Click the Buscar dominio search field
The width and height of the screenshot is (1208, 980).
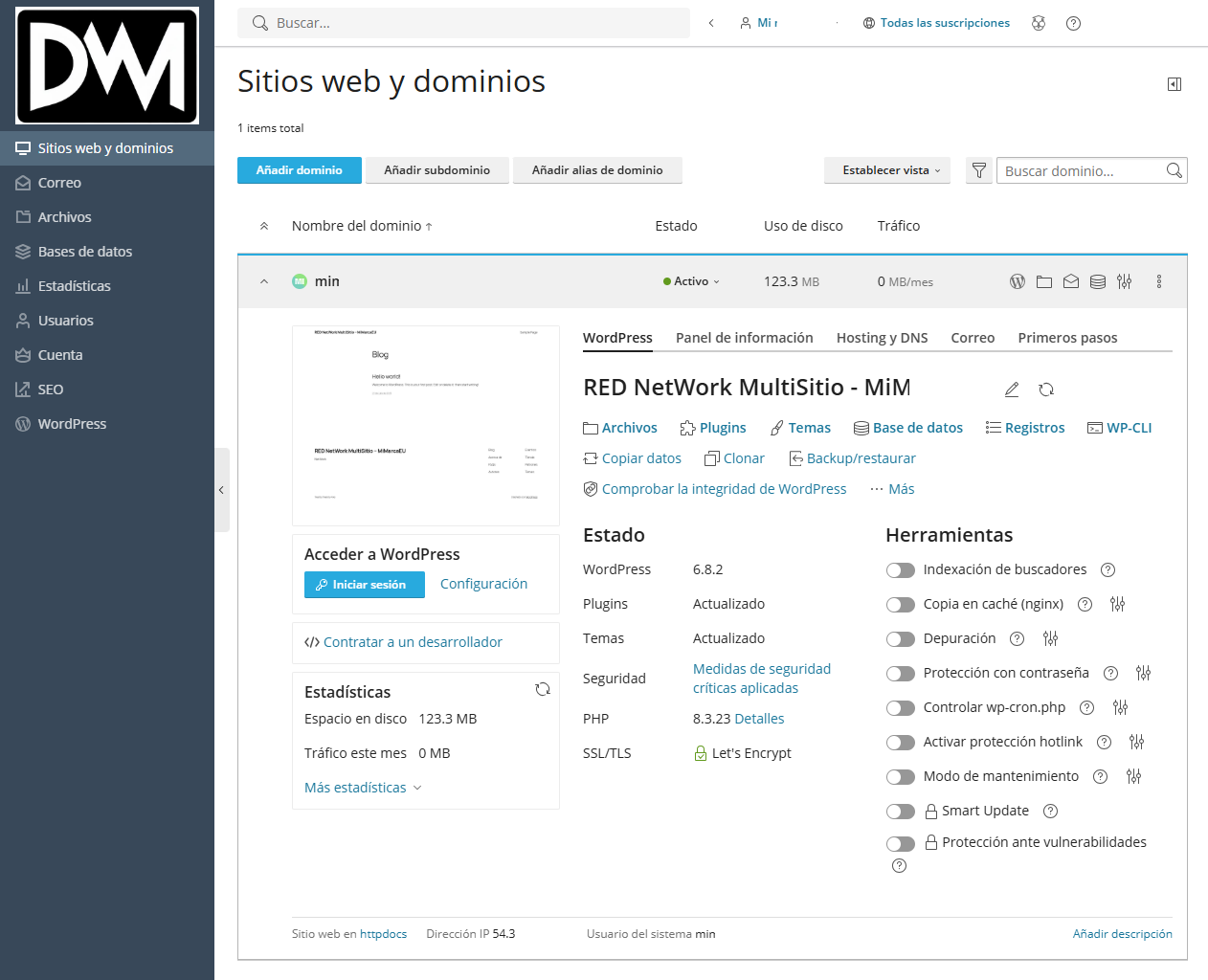(1080, 170)
